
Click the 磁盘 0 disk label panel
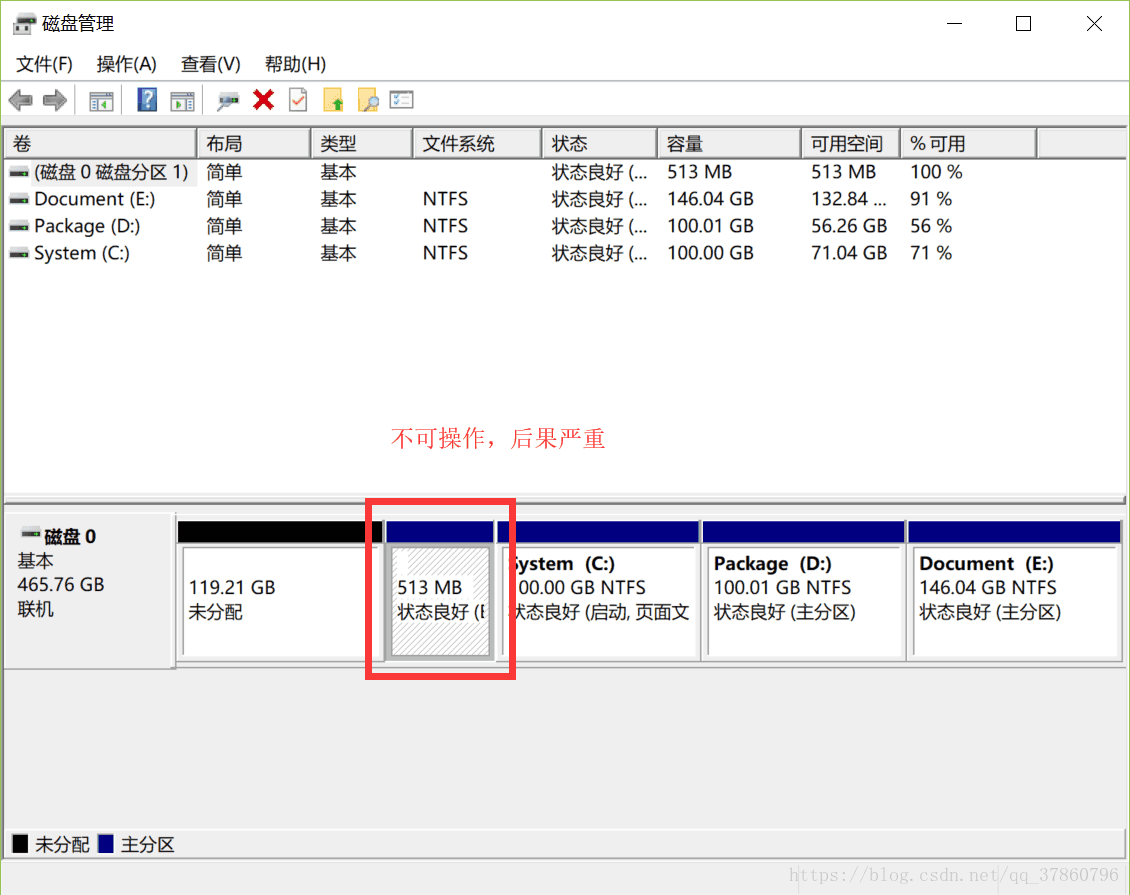(89, 591)
